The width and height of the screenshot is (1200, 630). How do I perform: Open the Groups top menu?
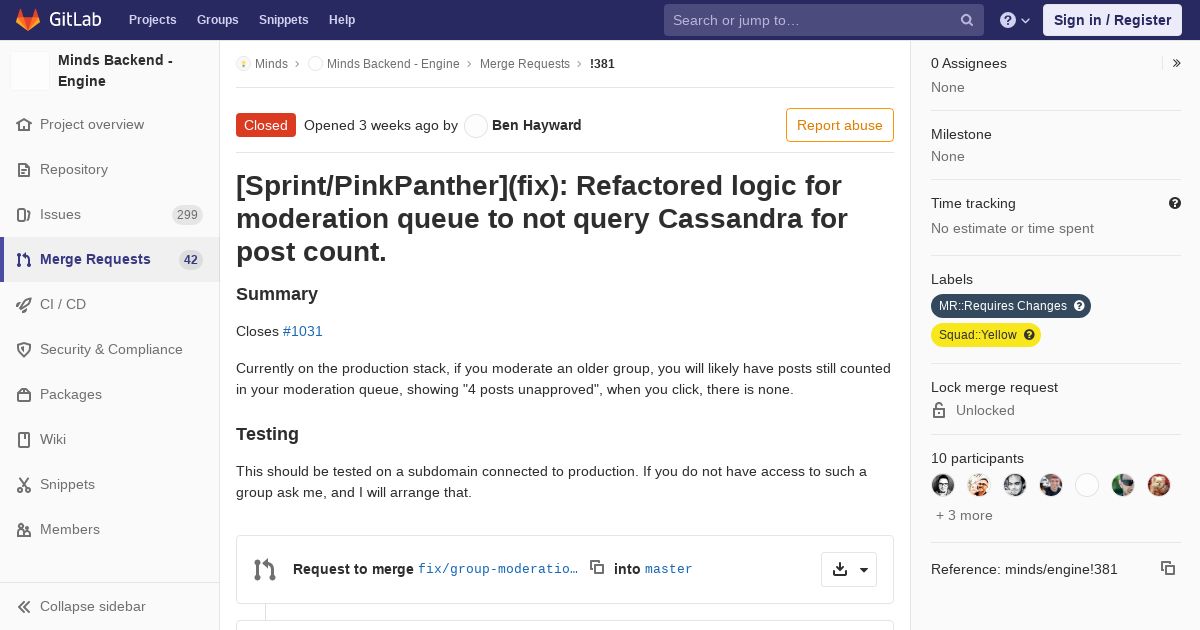tap(218, 20)
